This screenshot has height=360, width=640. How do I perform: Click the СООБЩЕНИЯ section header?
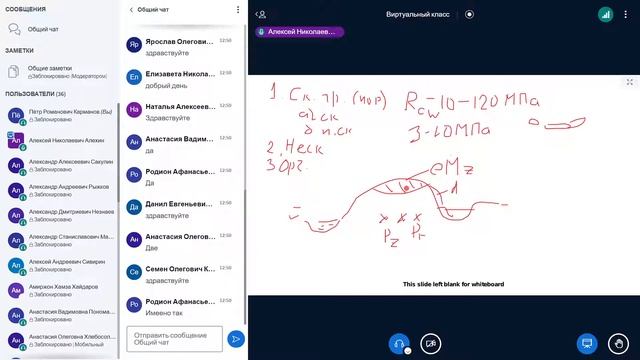pos(25,9)
